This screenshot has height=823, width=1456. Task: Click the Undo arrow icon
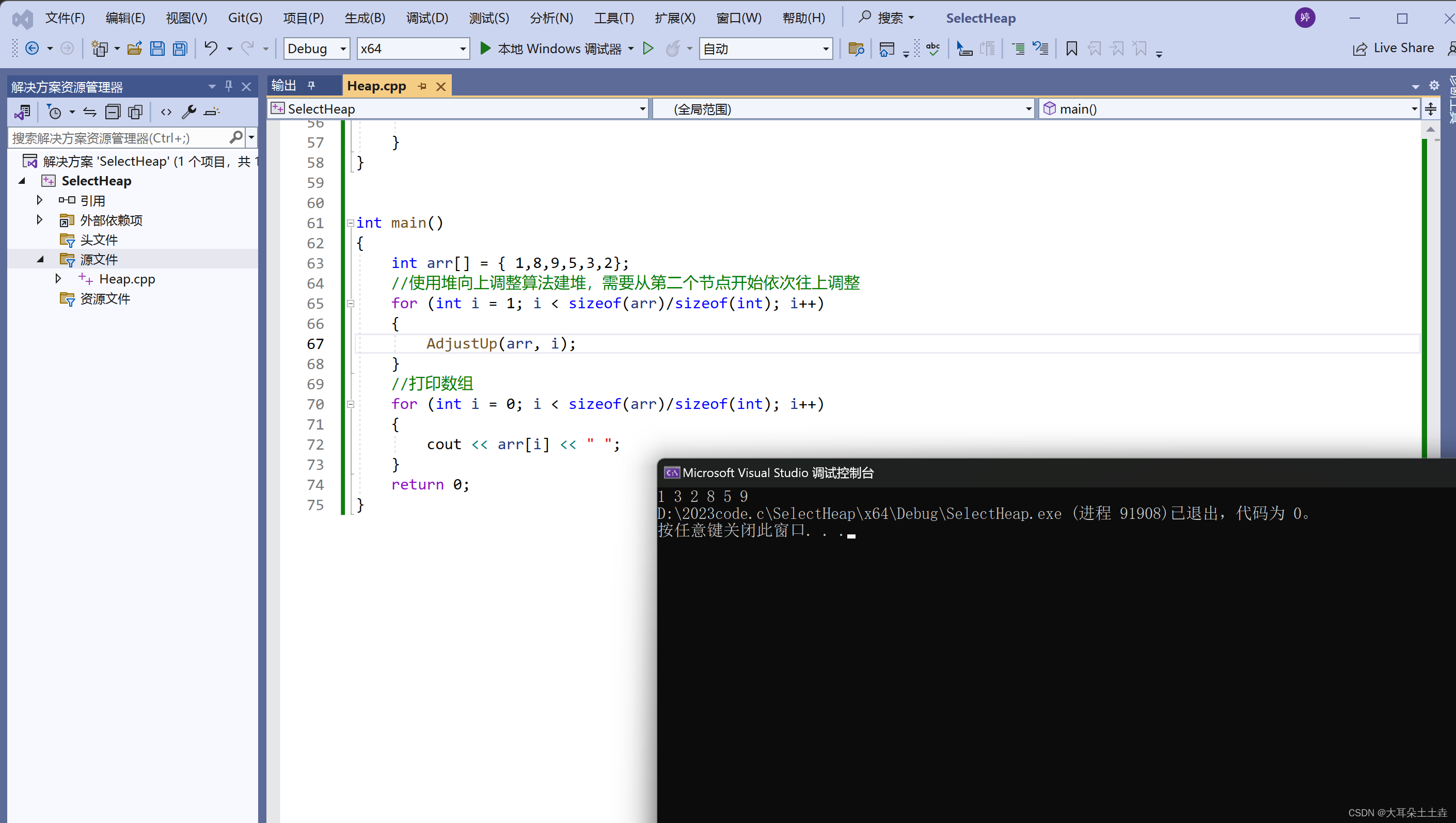click(210, 49)
